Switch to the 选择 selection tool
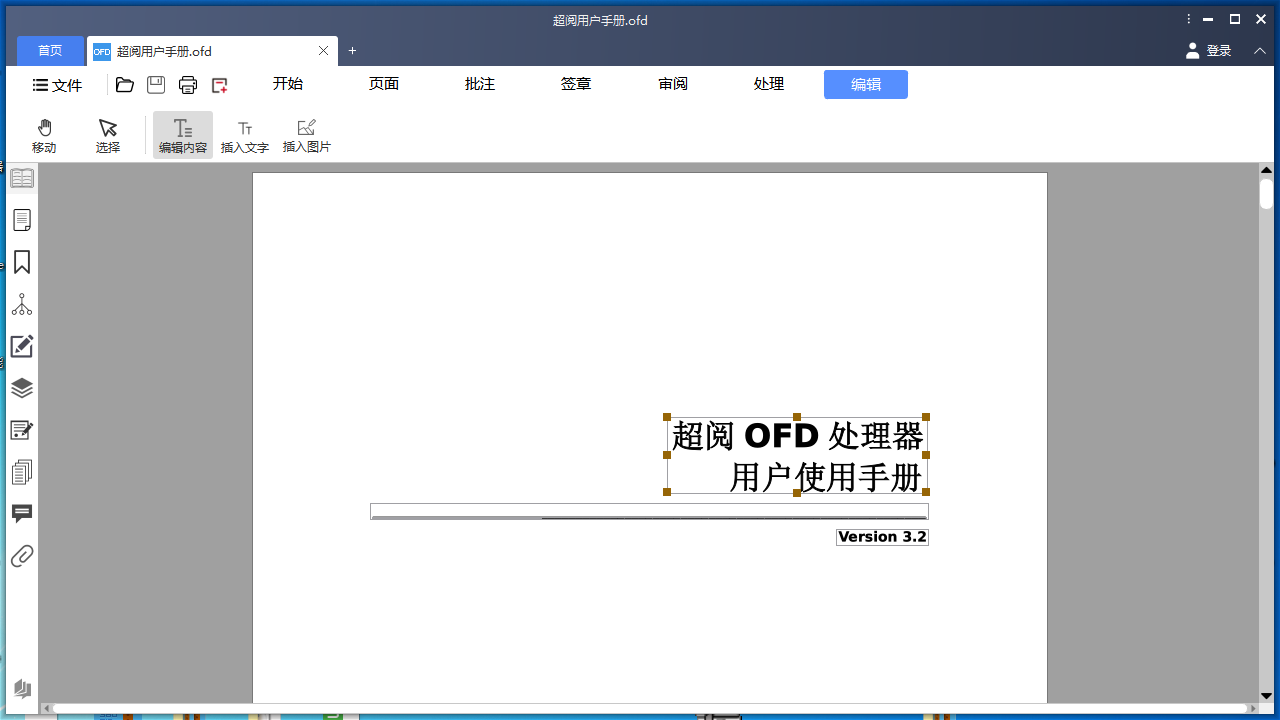The image size is (1280, 720). pyautogui.click(x=107, y=135)
